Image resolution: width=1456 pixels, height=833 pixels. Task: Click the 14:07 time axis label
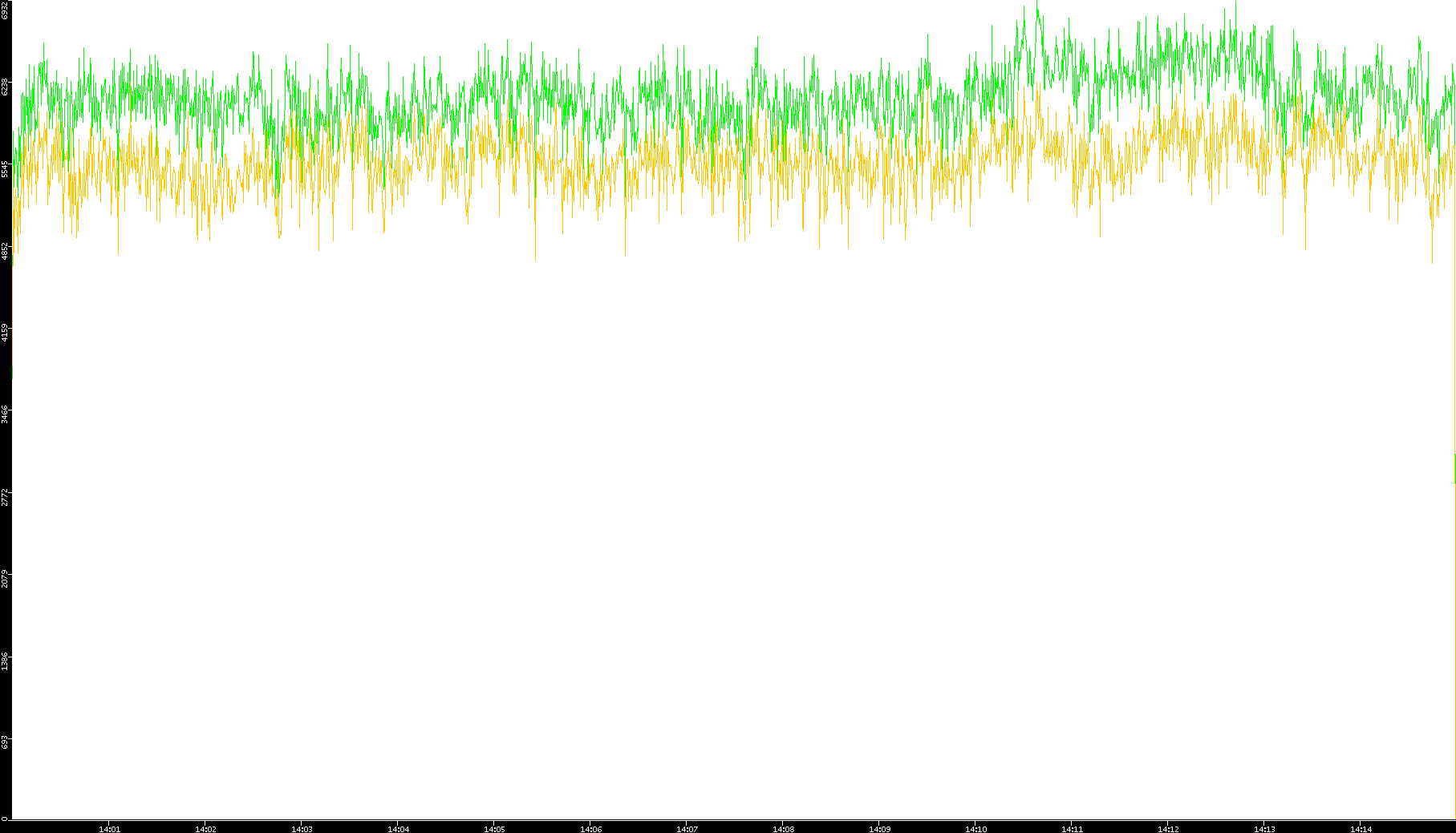687,829
